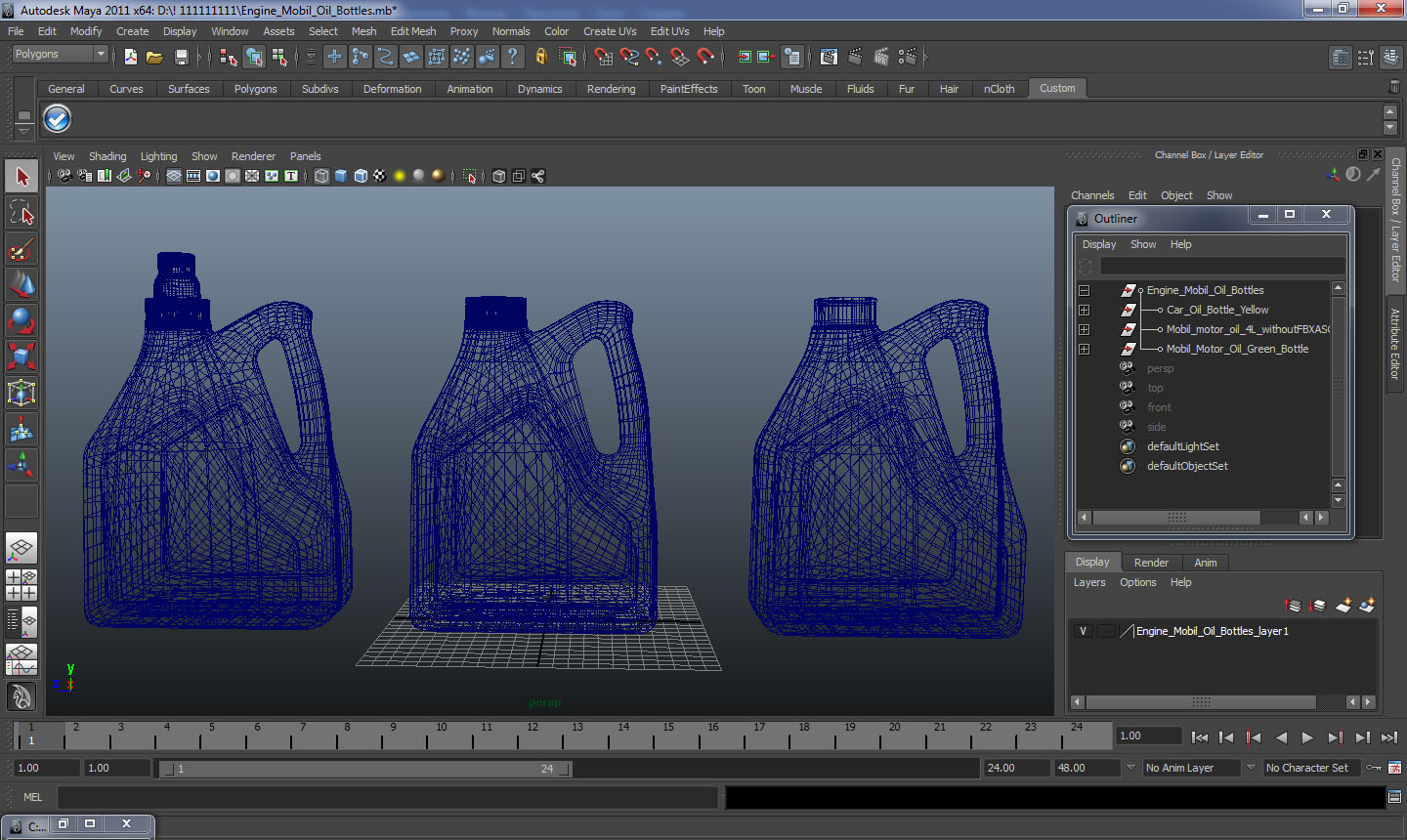Choose the Show Manipulator tool

point(21,464)
